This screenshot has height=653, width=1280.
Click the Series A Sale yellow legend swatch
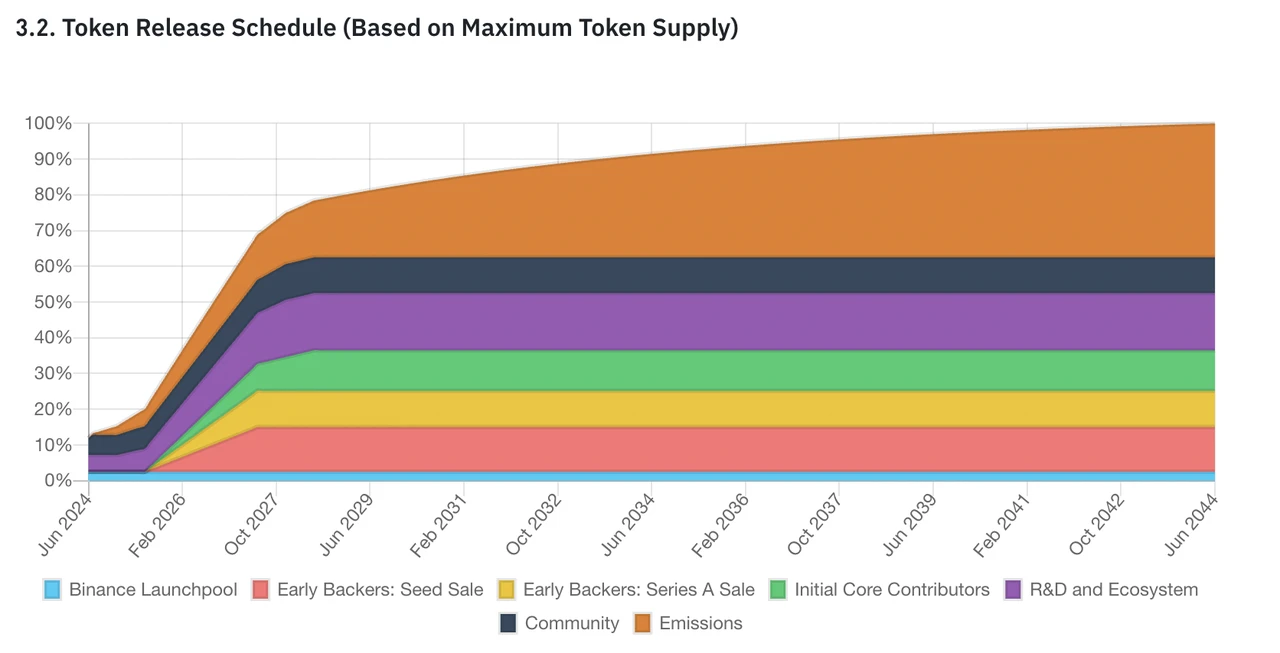[x=507, y=590]
